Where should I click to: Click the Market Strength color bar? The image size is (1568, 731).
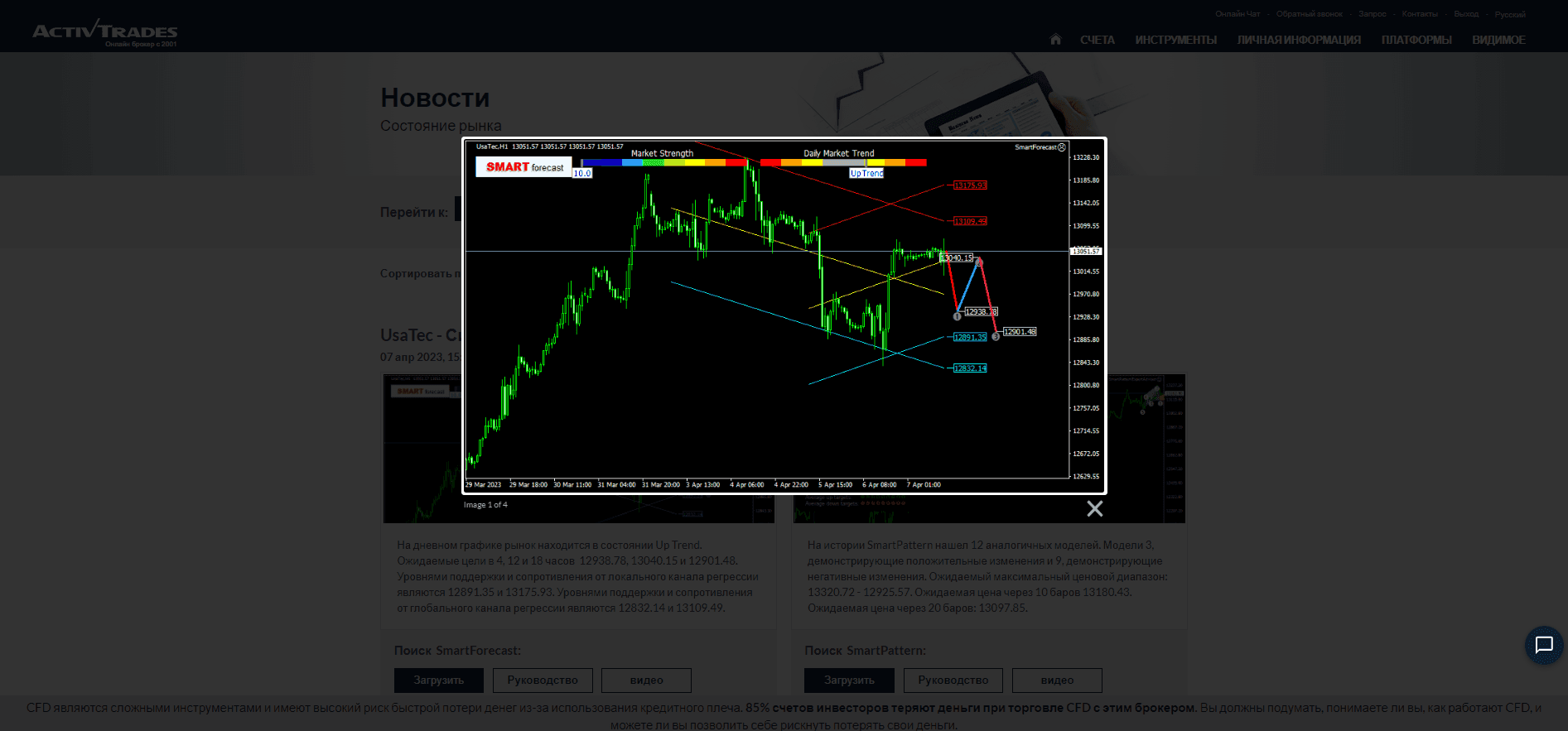[x=664, y=162]
